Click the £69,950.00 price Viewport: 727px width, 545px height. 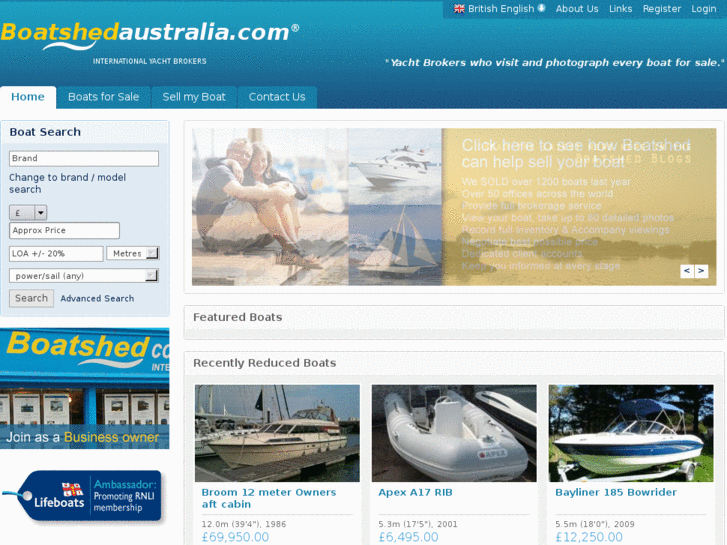(x=235, y=537)
